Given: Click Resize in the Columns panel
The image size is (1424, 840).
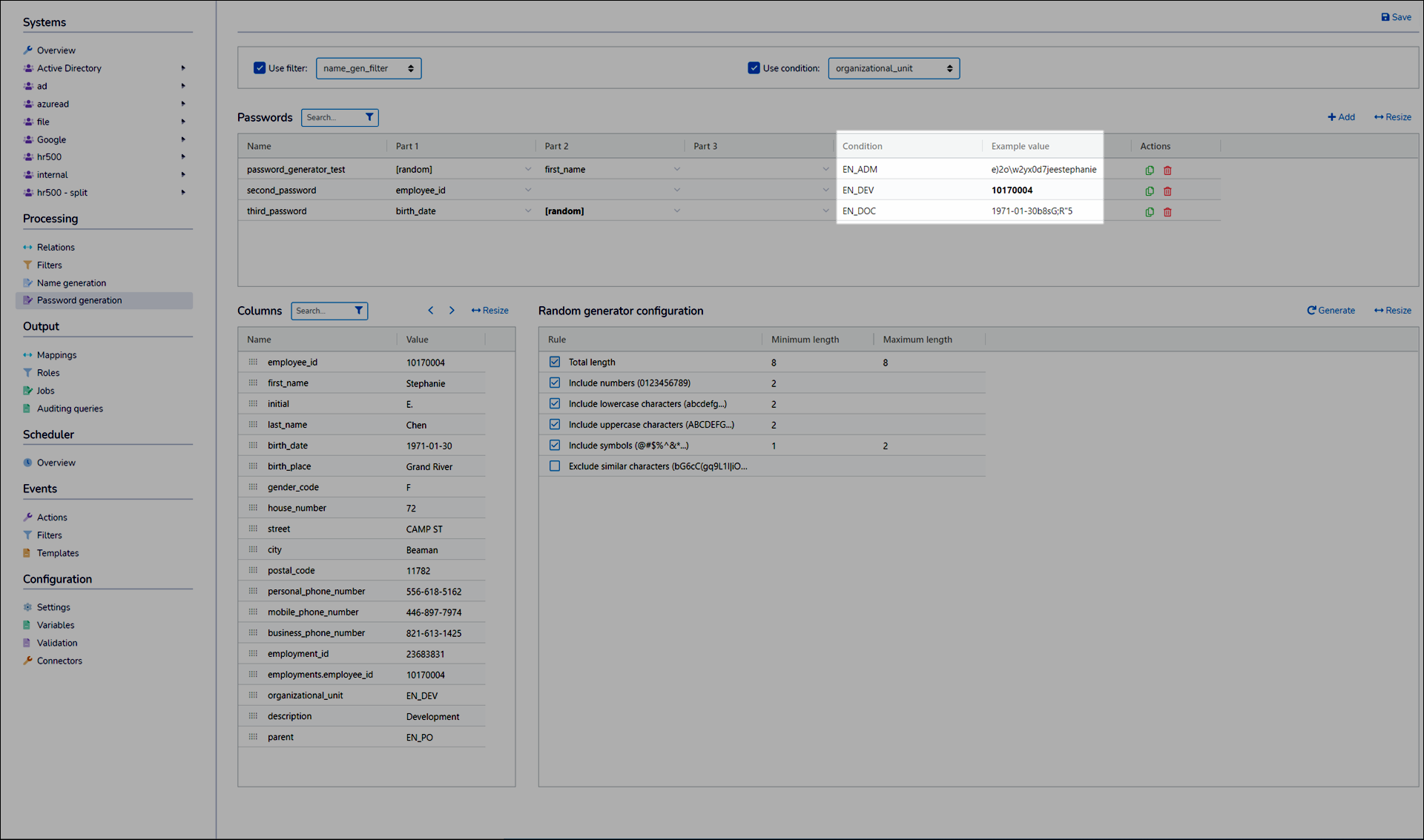Looking at the screenshot, I should coord(490,311).
